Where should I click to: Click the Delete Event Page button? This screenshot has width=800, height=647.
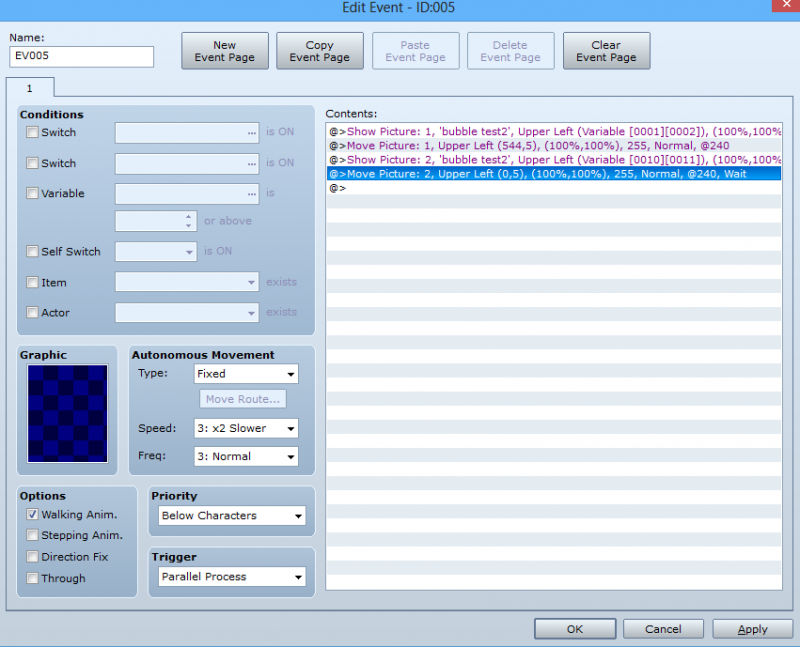pos(510,51)
